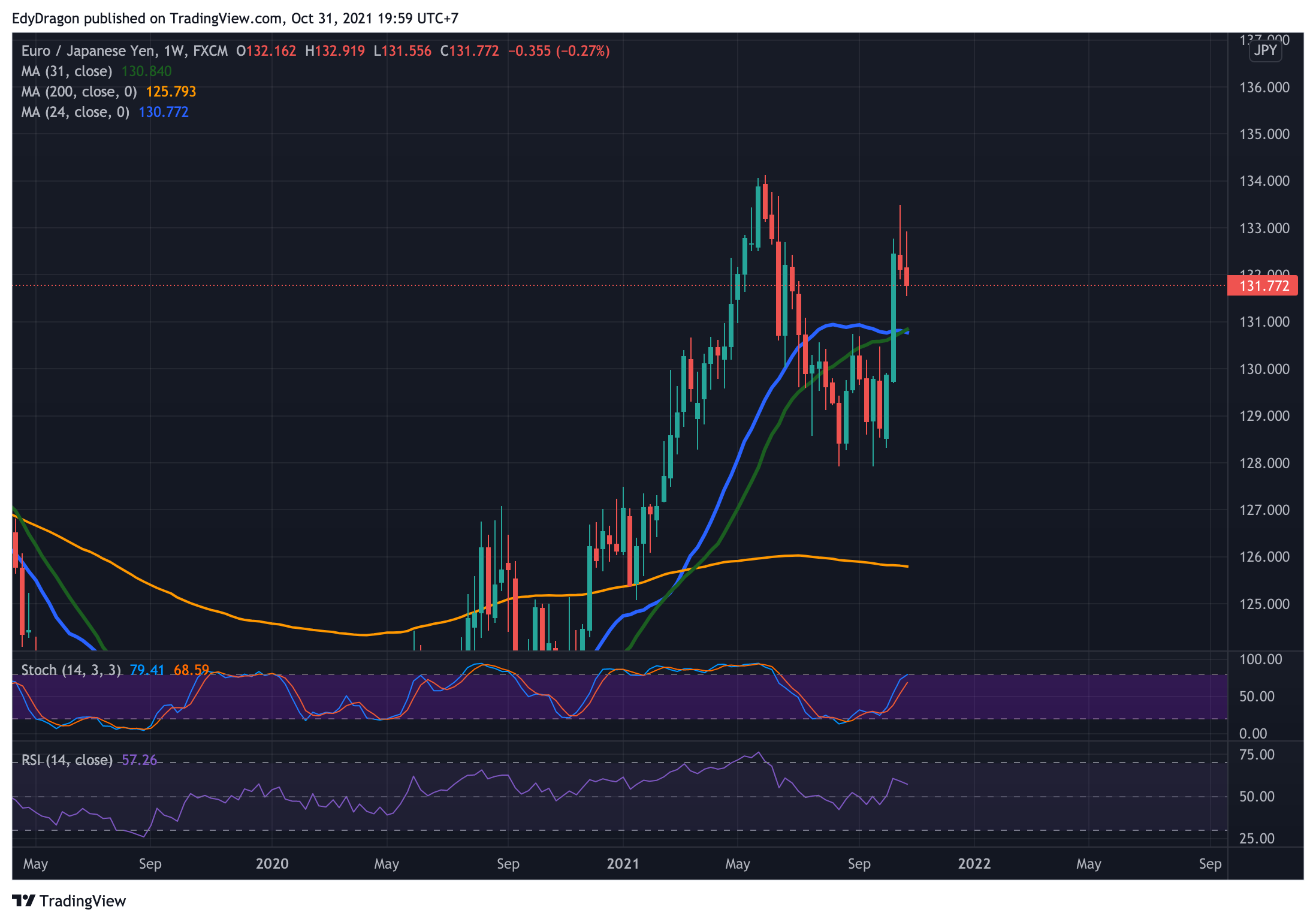
Task: Click 128.000 on the price scale
Action: tap(1264, 463)
